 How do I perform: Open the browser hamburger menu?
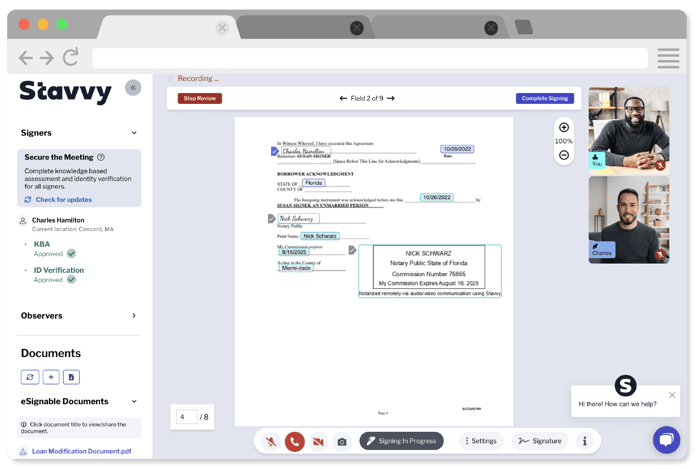pyautogui.click(x=668, y=58)
